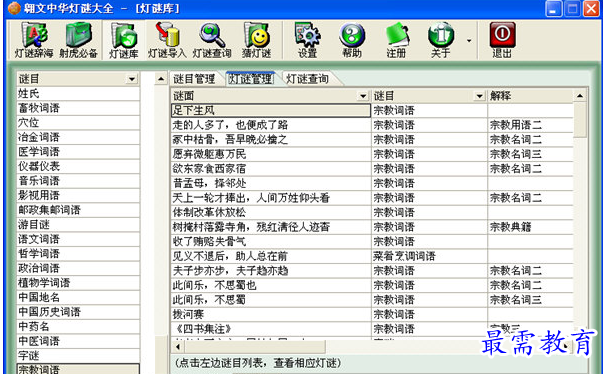603x374 pixels.
Task: Open the 射虎必备 briefcase icon
Action: [x=78, y=40]
